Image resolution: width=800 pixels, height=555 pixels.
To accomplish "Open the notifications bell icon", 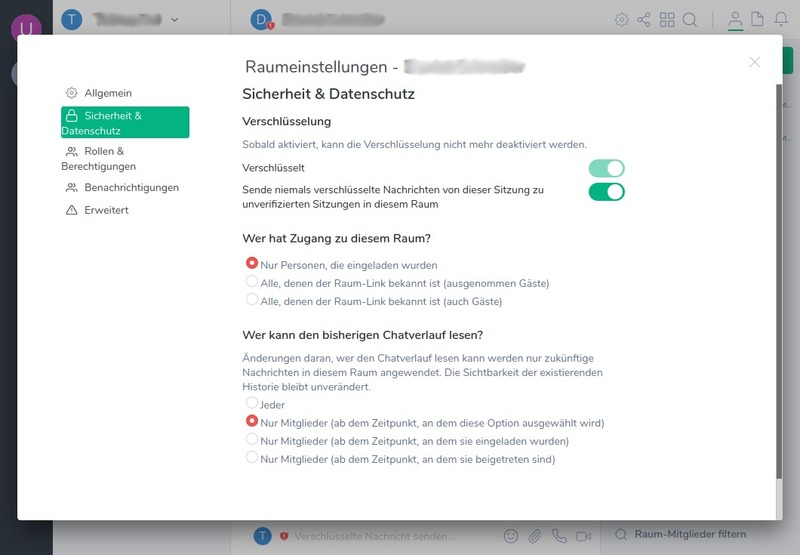I will pos(781,19).
